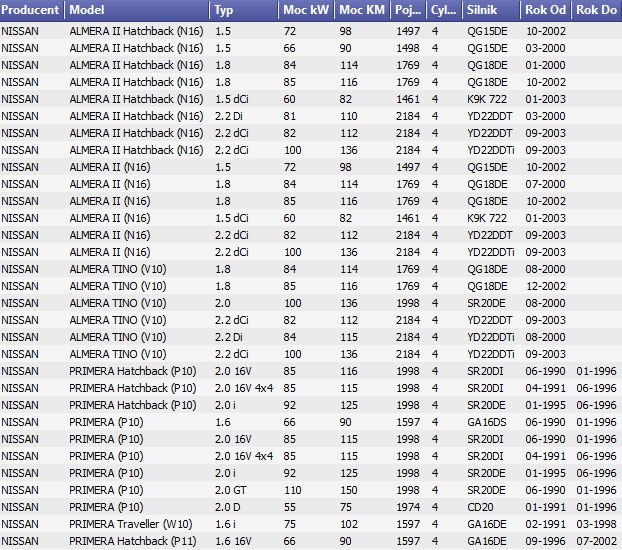Select 81 kW value in ALMERA II Hatchback row
The height and width of the screenshot is (550, 622).
pos(290,116)
